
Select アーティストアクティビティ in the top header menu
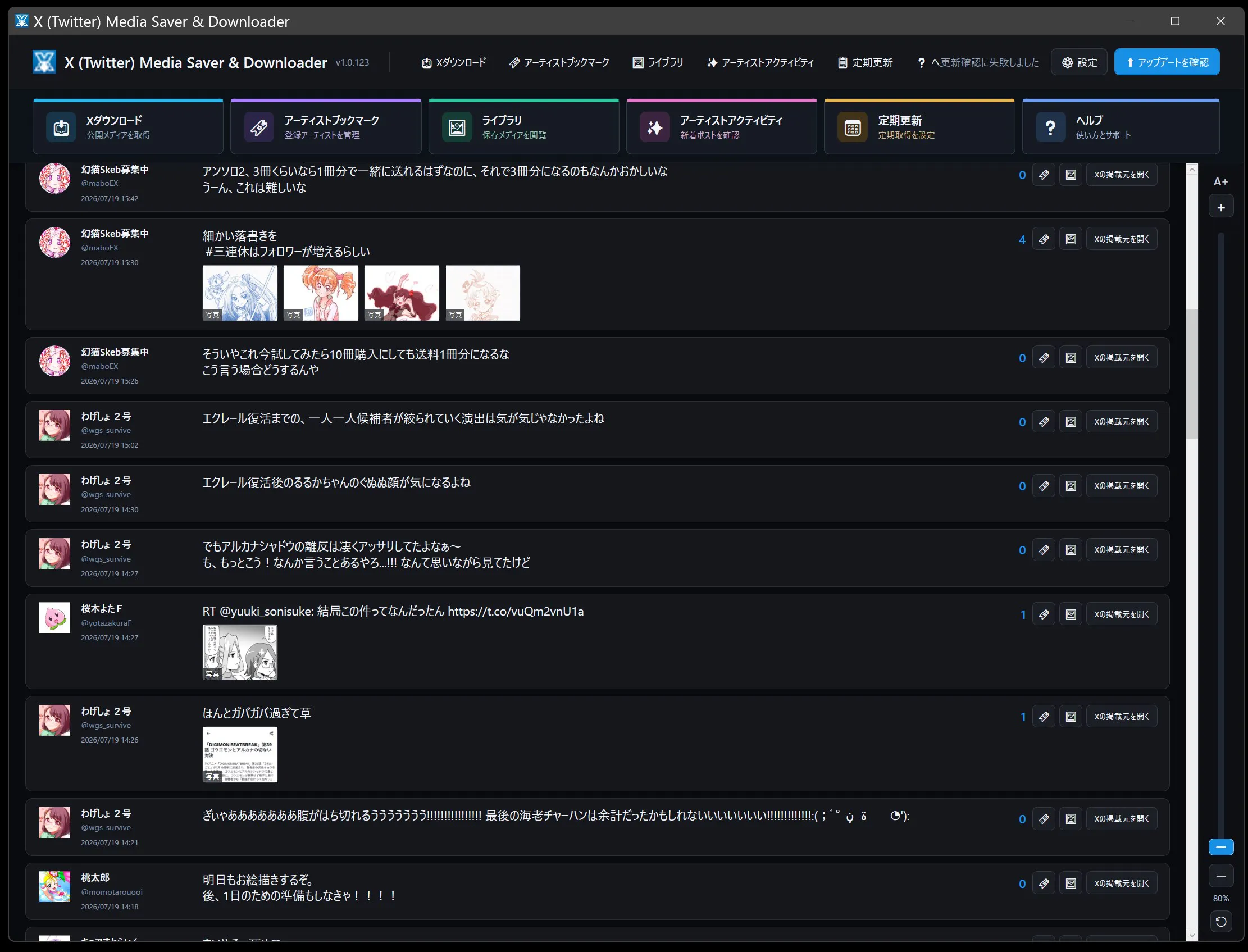tap(760, 62)
